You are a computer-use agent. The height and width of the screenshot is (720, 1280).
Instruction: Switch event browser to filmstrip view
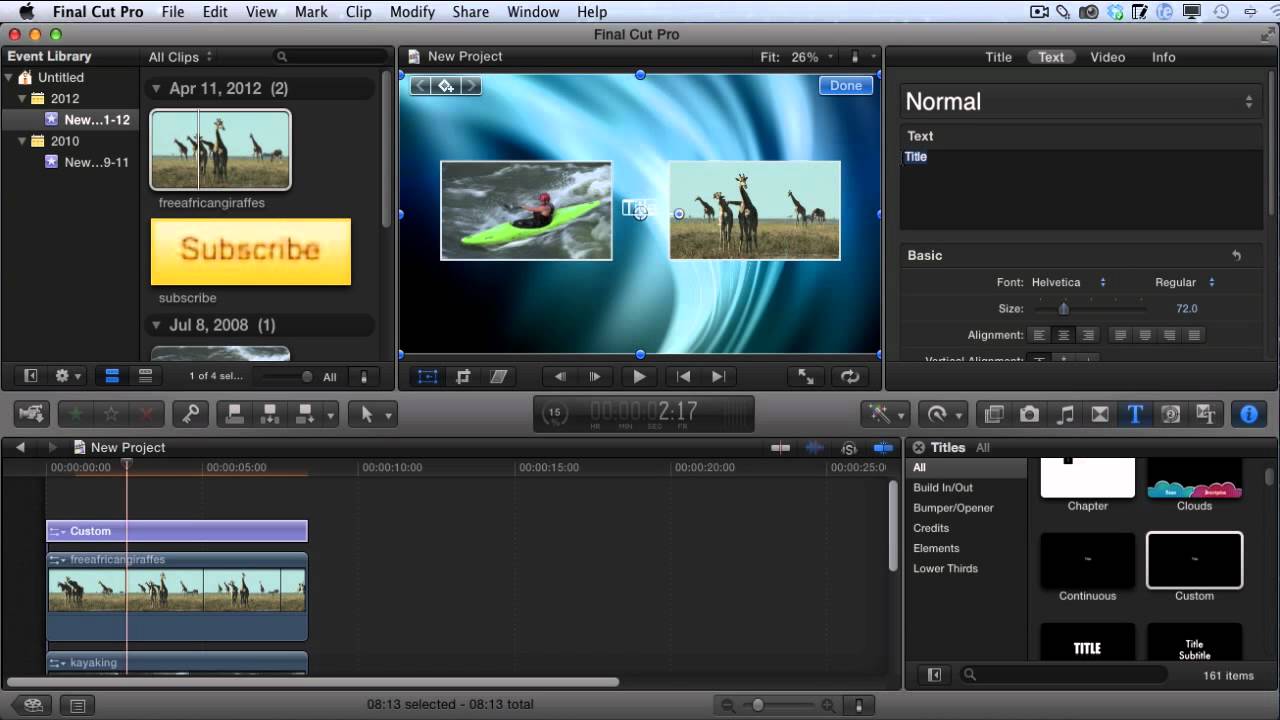[x=112, y=376]
